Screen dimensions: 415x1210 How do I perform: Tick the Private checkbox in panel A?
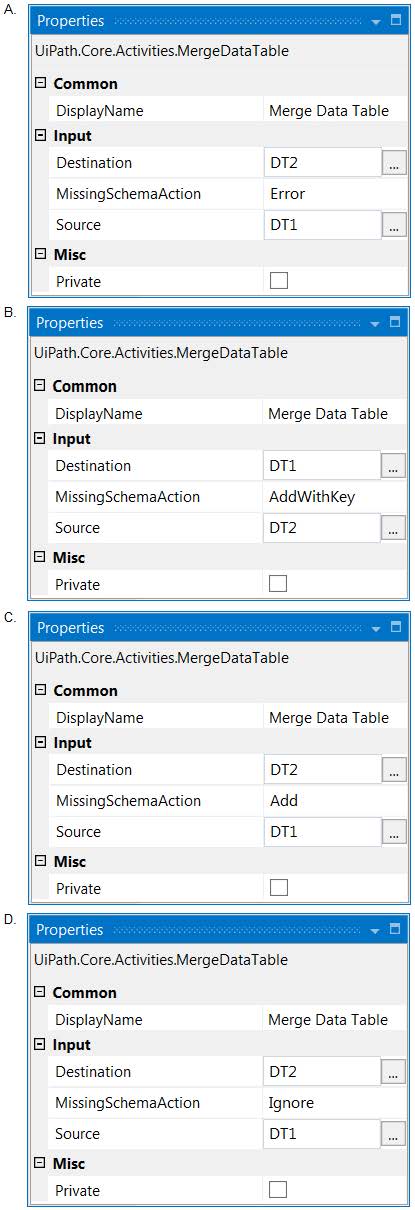(x=279, y=281)
